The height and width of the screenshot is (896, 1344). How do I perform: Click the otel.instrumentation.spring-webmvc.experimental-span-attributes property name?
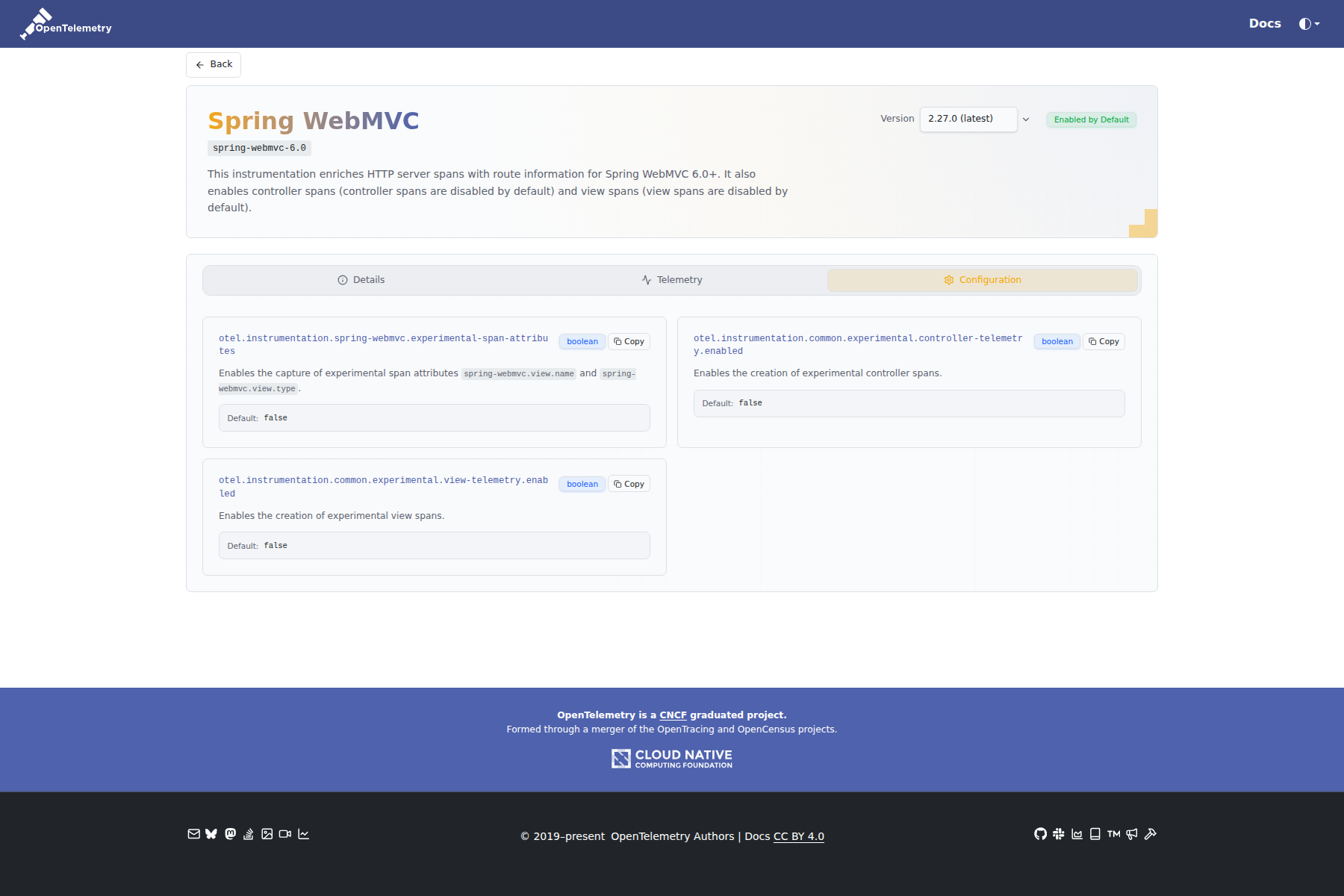coord(383,345)
